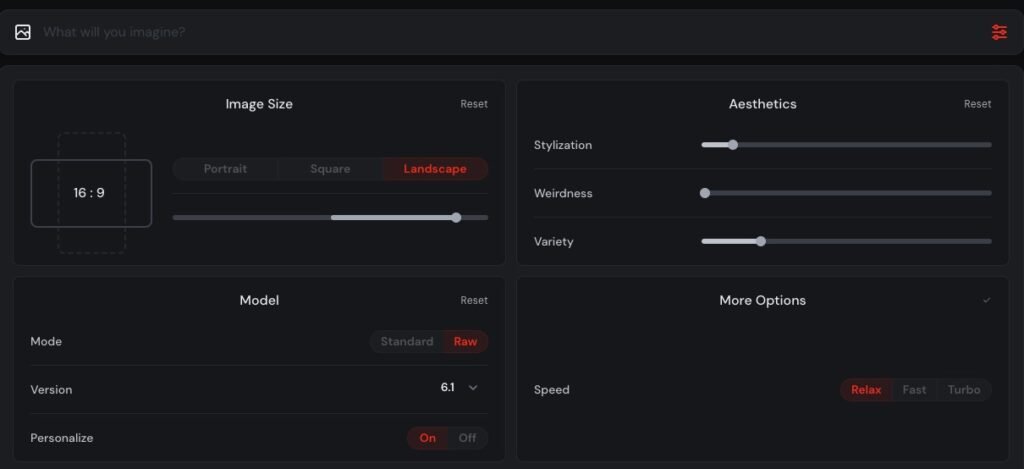Click the Variety slider handle
The width and height of the screenshot is (1024, 469).
(x=761, y=241)
